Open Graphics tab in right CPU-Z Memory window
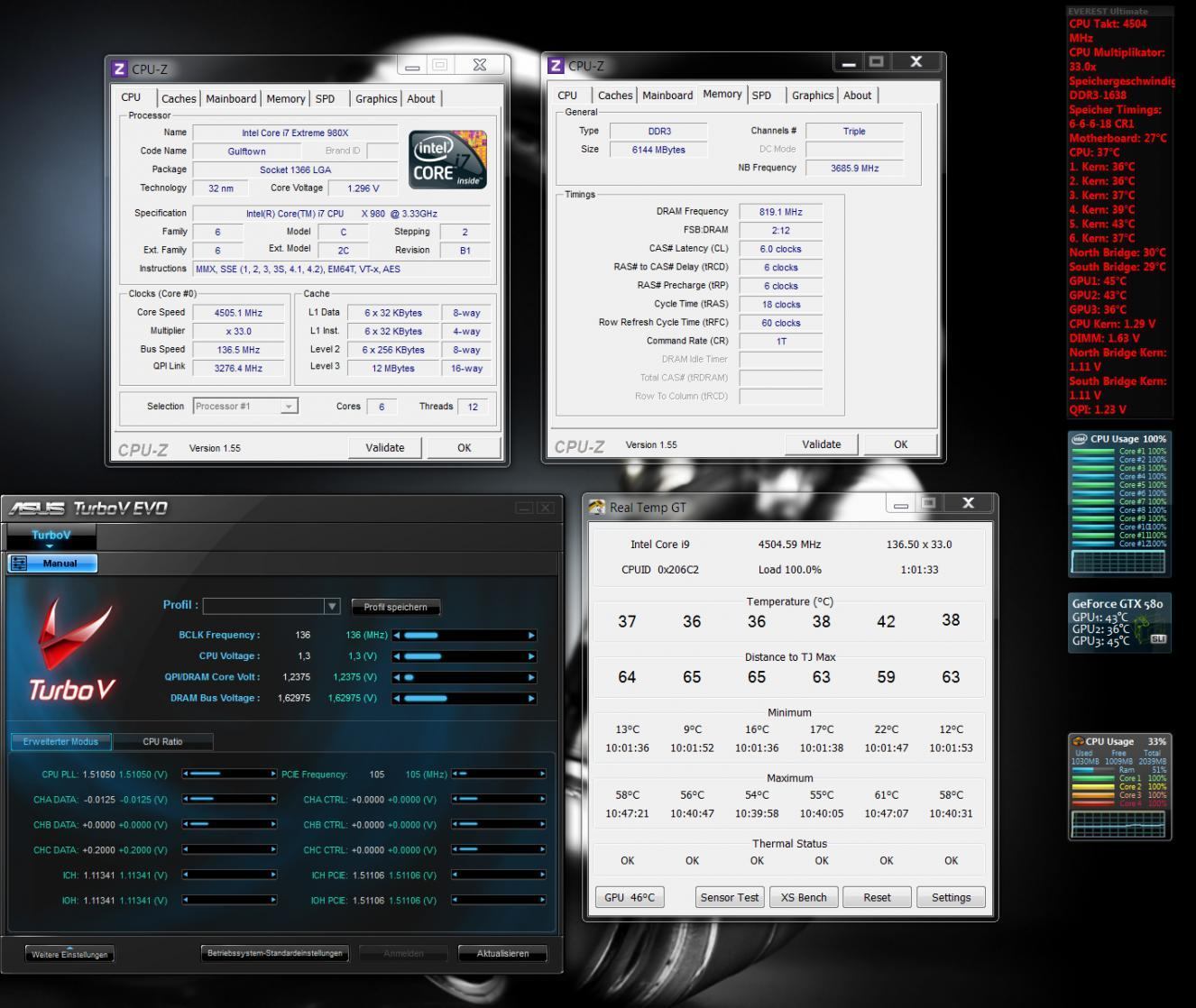This screenshot has width=1196, height=1008. (813, 95)
